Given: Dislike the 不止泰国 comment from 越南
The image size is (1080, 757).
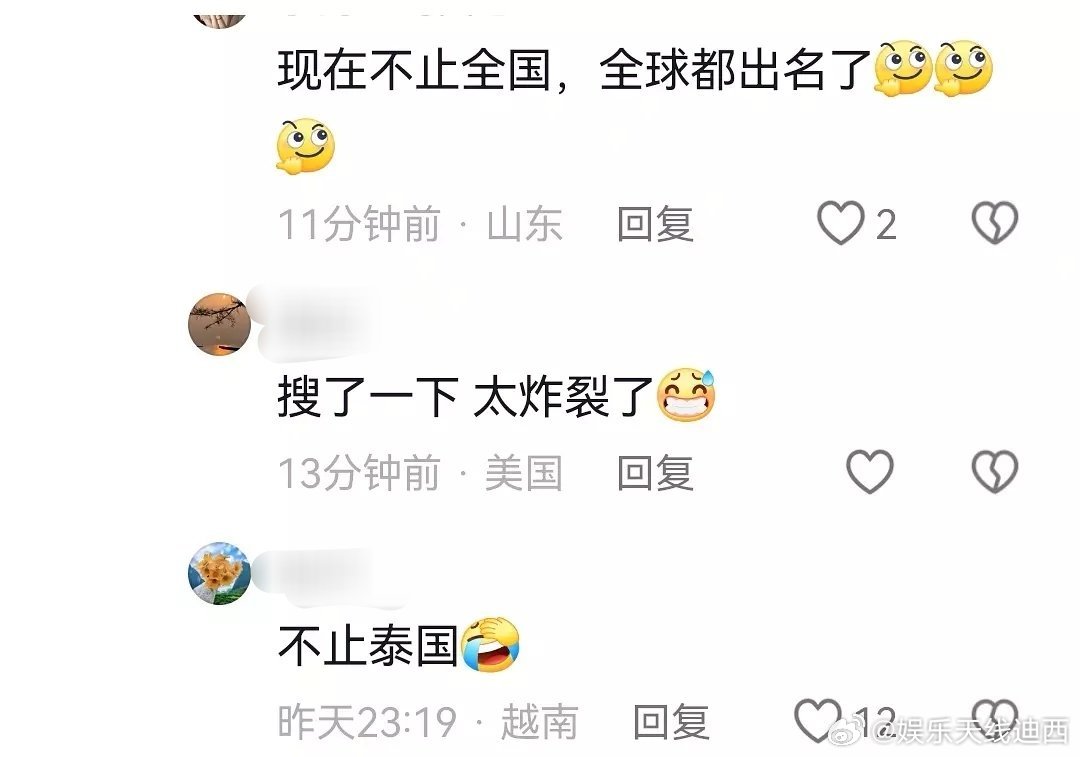Looking at the screenshot, I should click(x=995, y=720).
